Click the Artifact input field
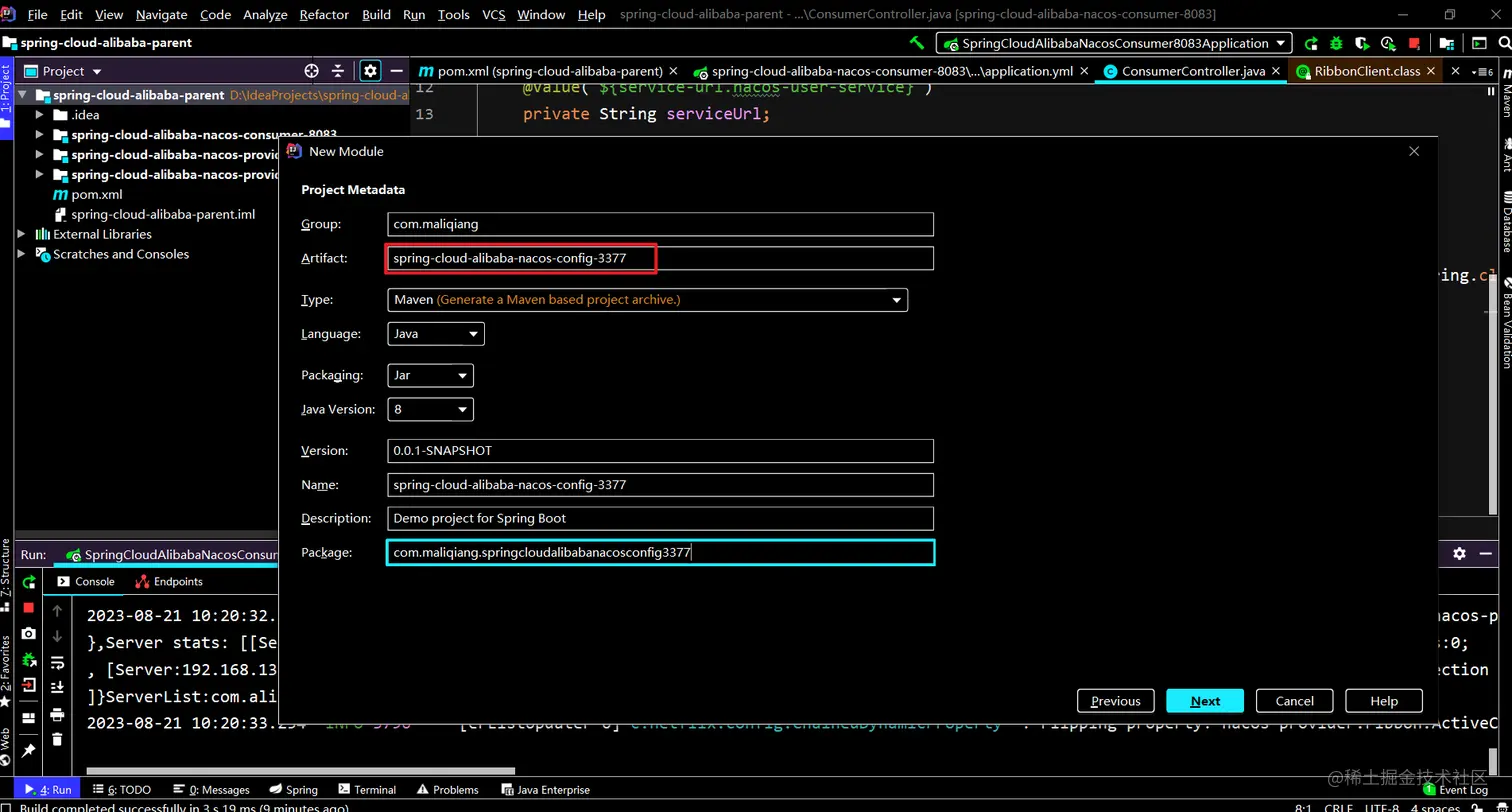This screenshot has width=1512, height=812. [660, 258]
